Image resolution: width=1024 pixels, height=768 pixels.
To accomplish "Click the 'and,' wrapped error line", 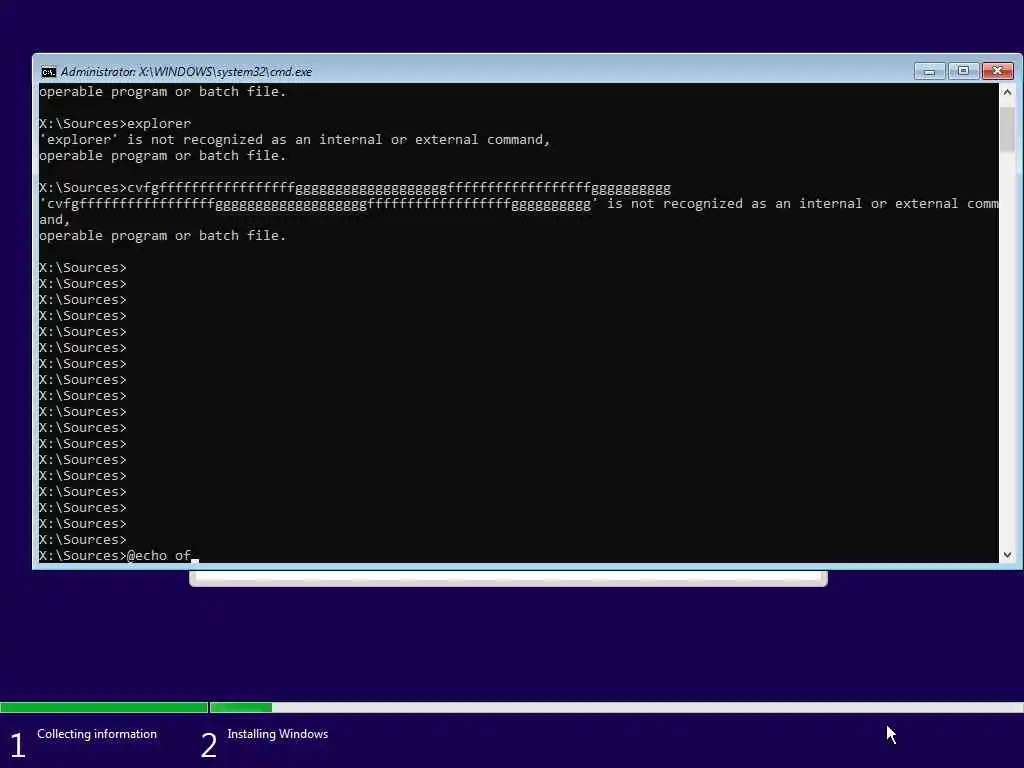I will 54,220.
